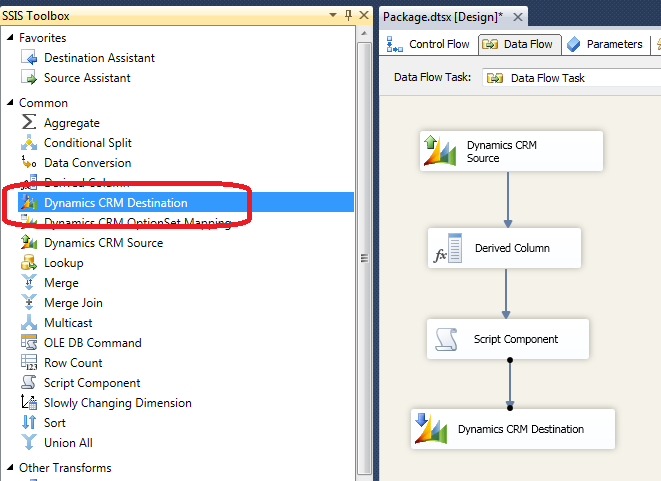The height and width of the screenshot is (481, 661).
Task: Switch to the Data Flow tab
Action: click(x=519, y=44)
